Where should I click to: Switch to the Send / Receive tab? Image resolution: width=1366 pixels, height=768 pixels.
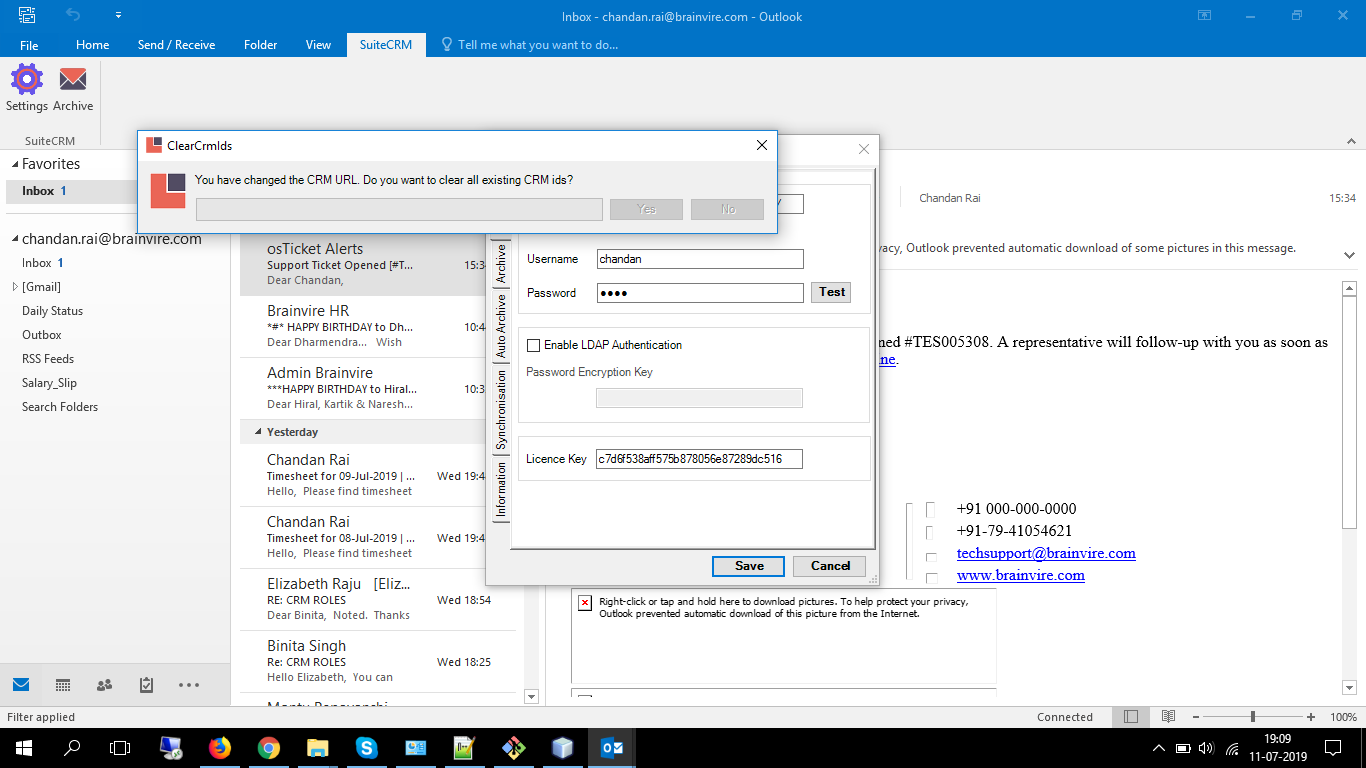176,45
